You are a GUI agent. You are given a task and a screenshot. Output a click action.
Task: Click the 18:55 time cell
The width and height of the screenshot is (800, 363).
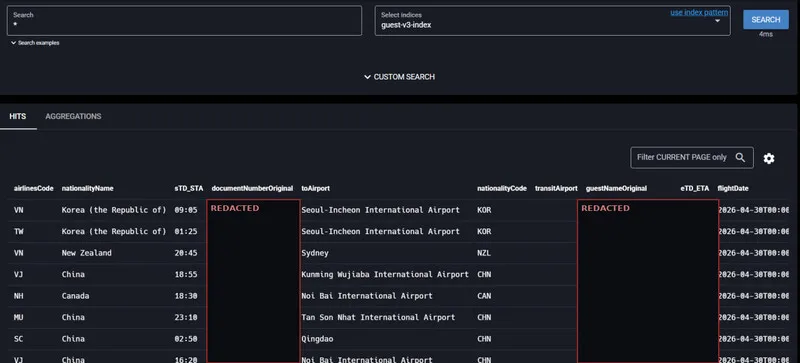coord(186,275)
